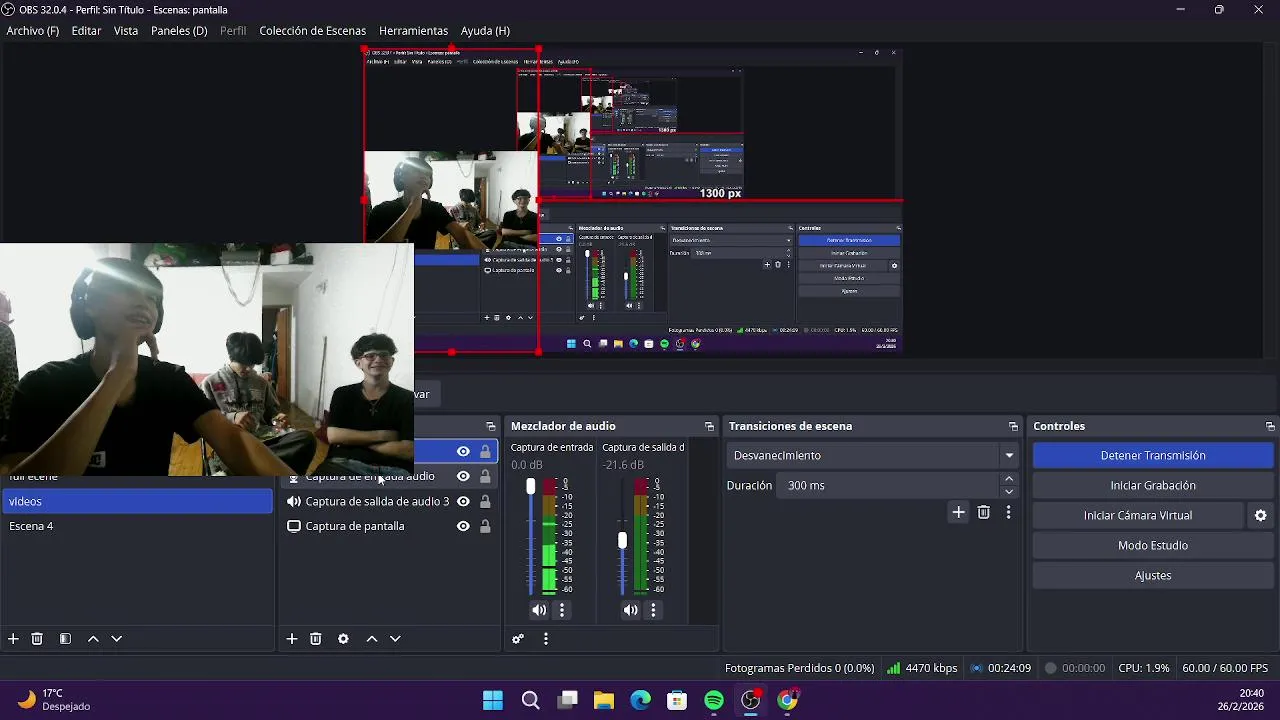Image resolution: width=1280 pixels, height=720 pixels.
Task: Hide Captura de salida de audio 3
Action: click(x=463, y=501)
